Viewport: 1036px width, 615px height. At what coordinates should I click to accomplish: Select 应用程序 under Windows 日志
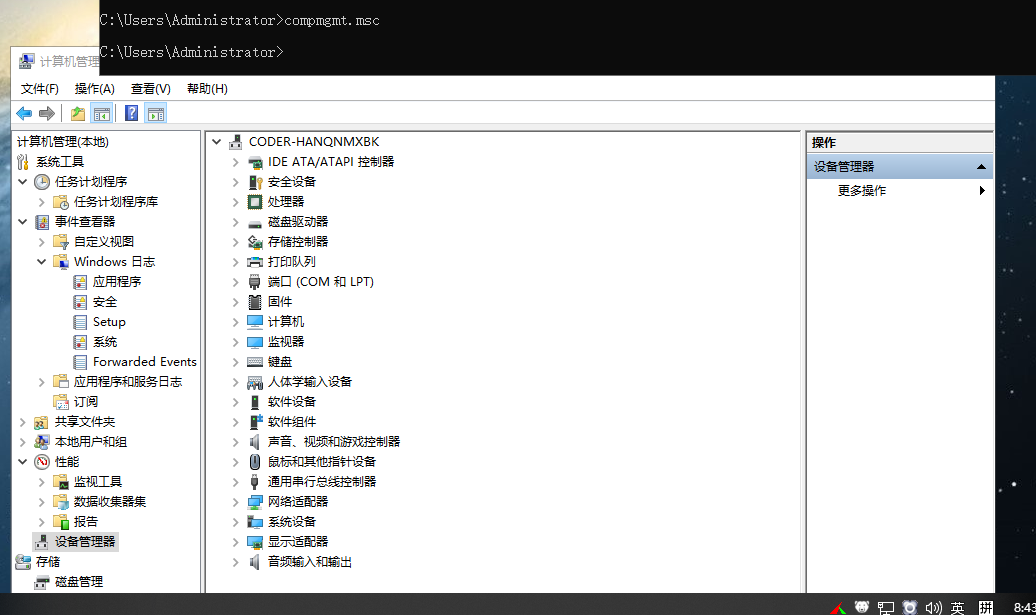point(117,282)
